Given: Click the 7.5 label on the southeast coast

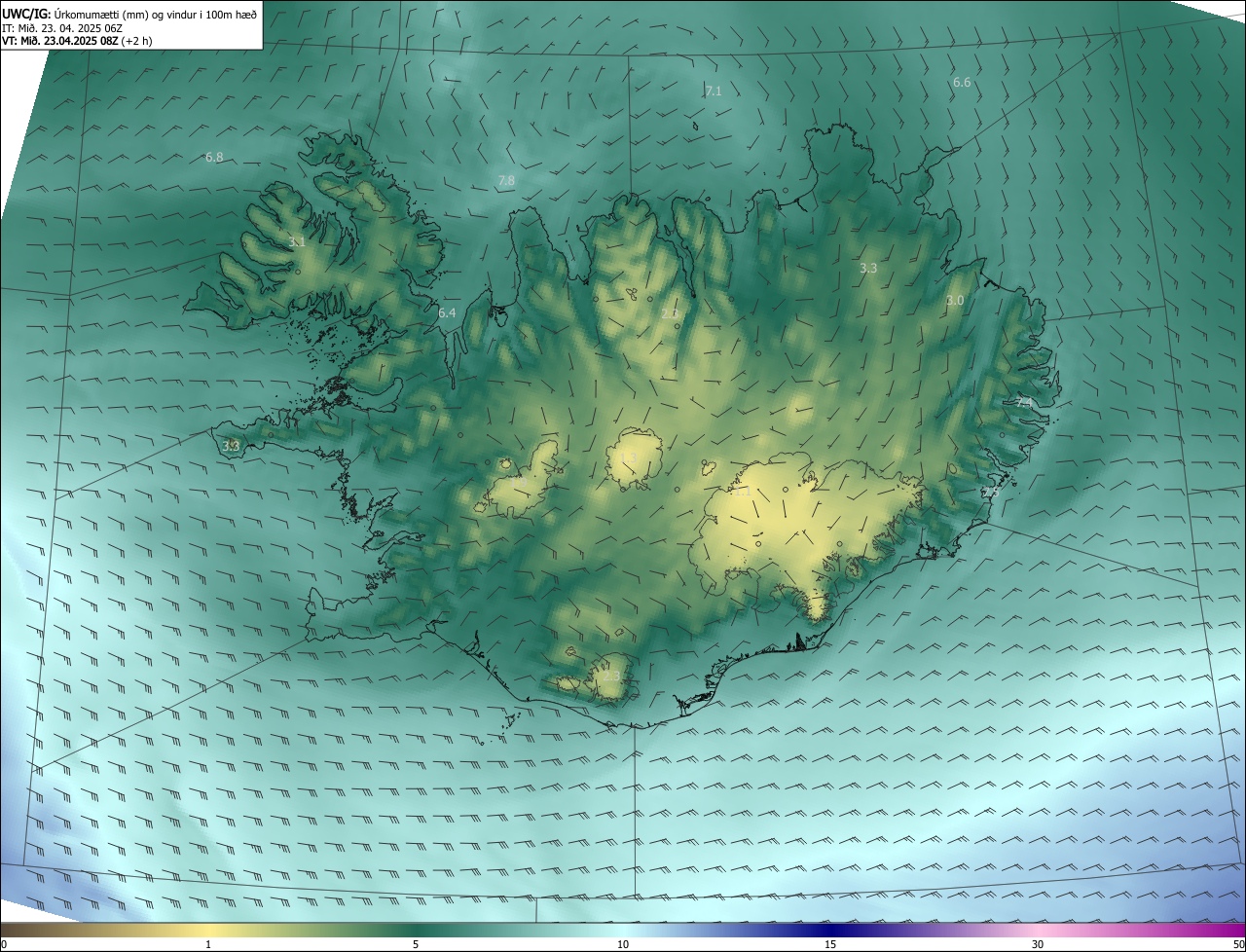Looking at the screenshot, I should point(990,493).
